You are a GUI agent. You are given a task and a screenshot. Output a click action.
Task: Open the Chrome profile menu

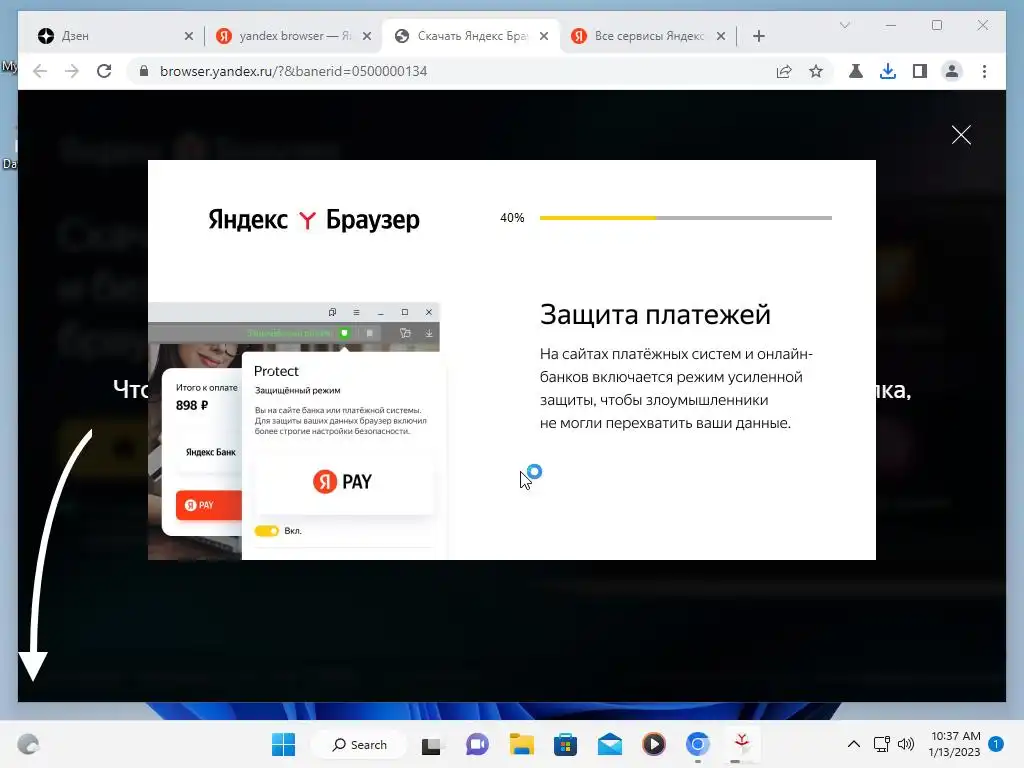tap(952, 71)
